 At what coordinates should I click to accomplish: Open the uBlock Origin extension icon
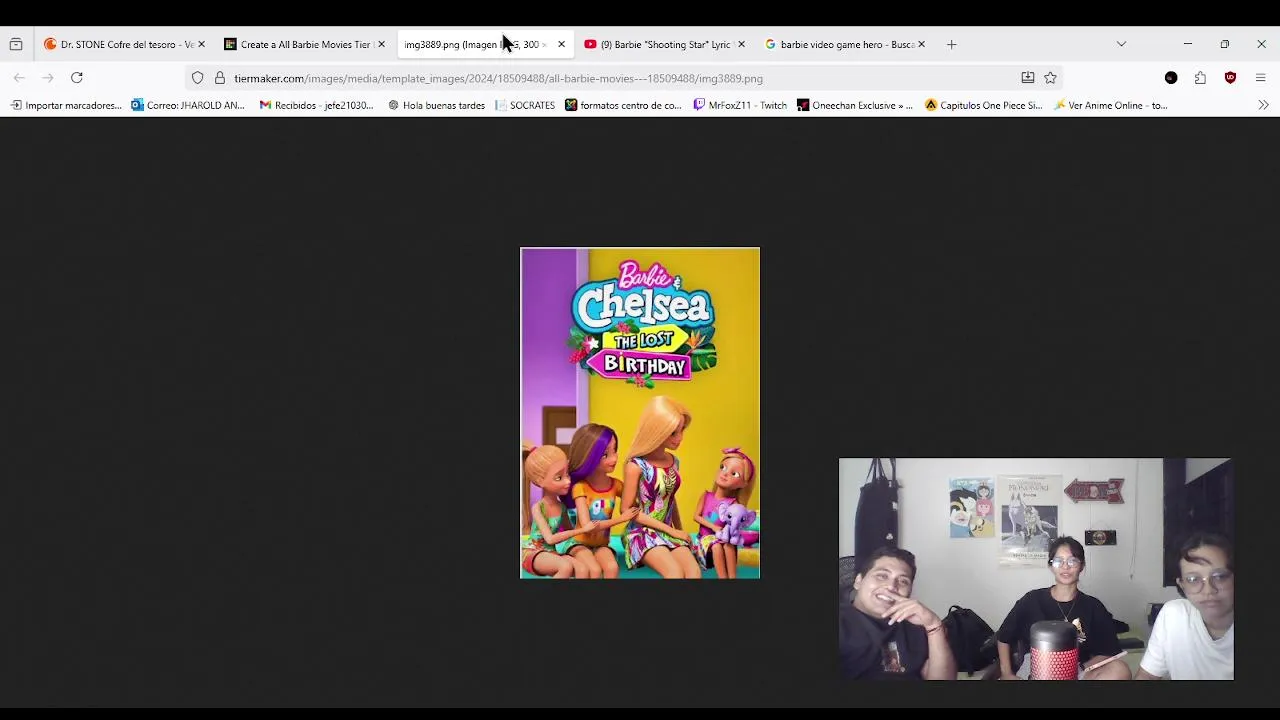pyautogui.click(x=1230, y=78)
